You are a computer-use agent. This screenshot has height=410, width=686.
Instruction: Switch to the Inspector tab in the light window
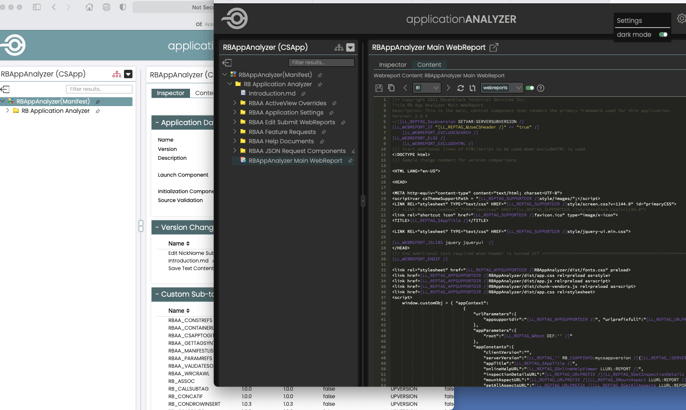[171, 93]
